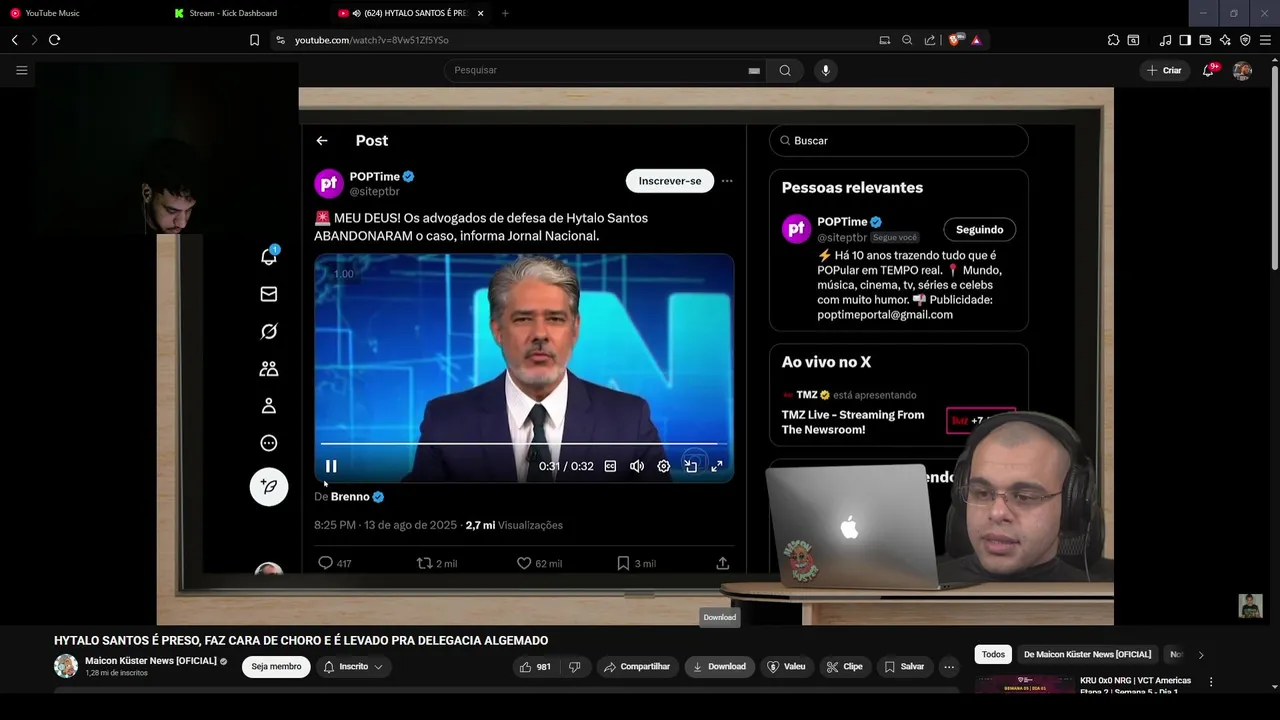Viewport: 1280px width, 720px height.
Task: Open the Brave Wallet icon
Action: (1205, 40)
